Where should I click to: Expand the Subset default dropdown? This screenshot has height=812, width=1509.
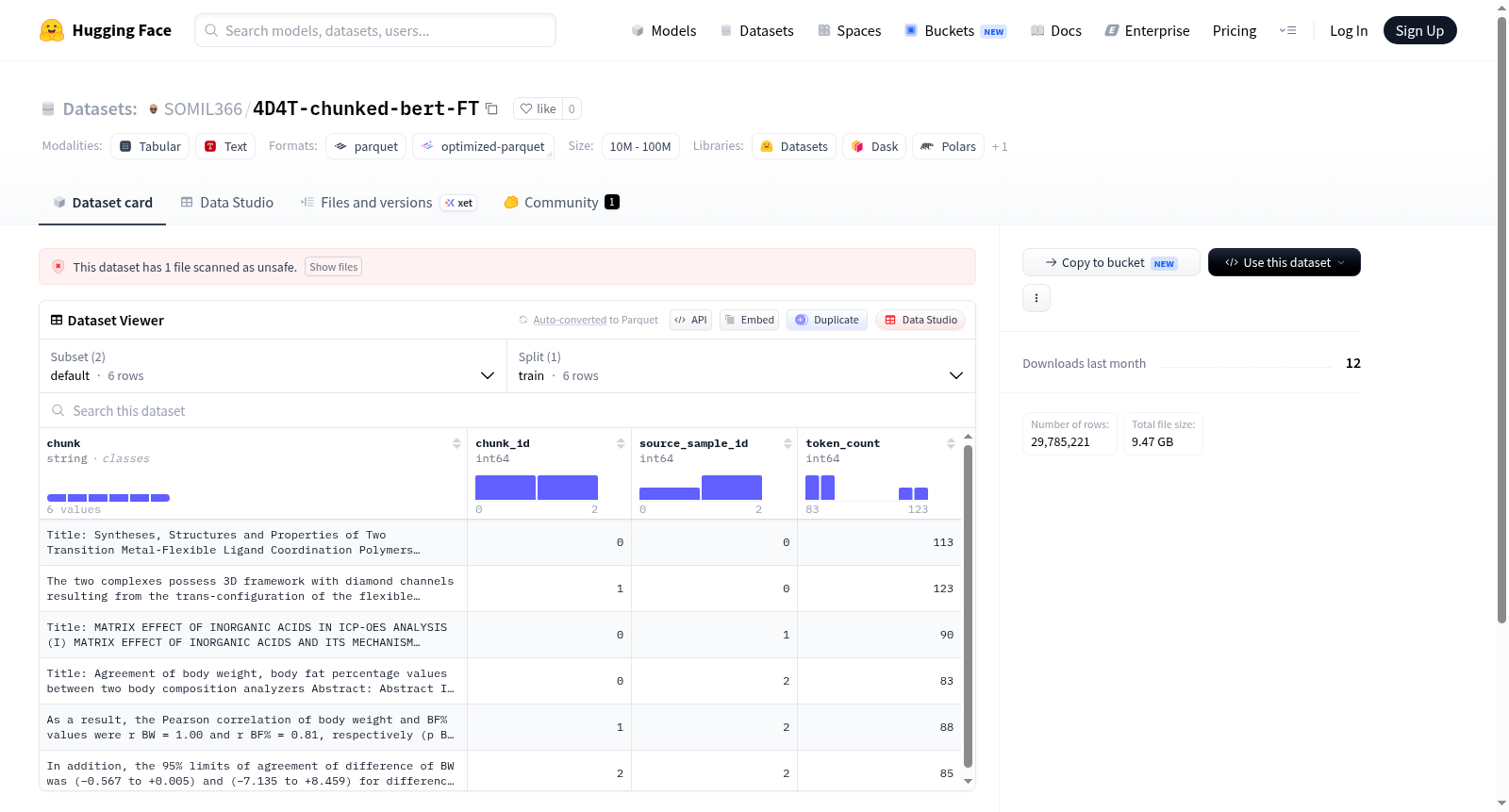(274, 366)
